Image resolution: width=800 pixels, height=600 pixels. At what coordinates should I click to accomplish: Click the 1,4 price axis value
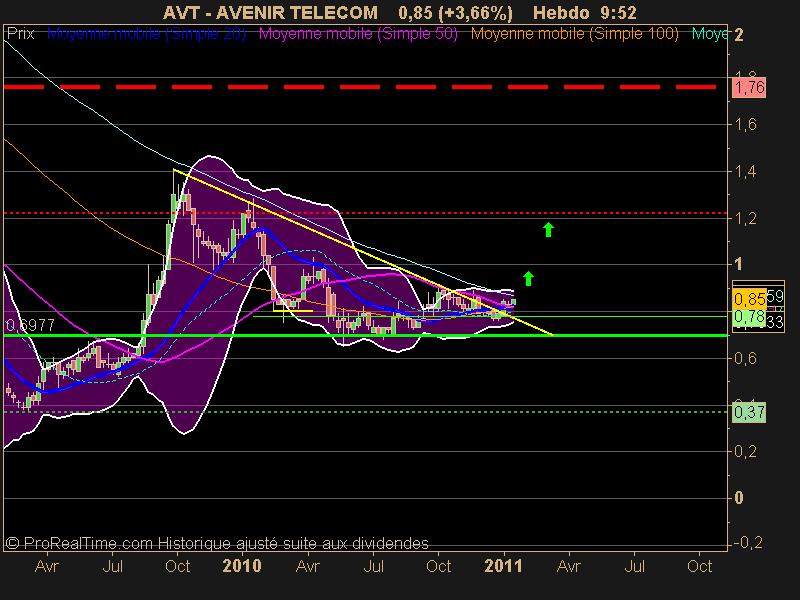745,171
